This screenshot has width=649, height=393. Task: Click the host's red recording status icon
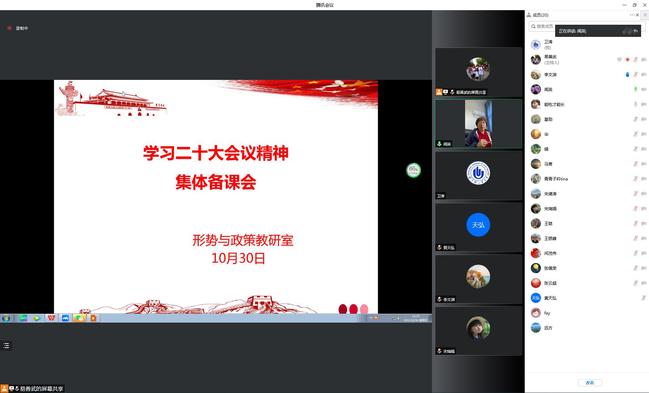tap(627, 60)
